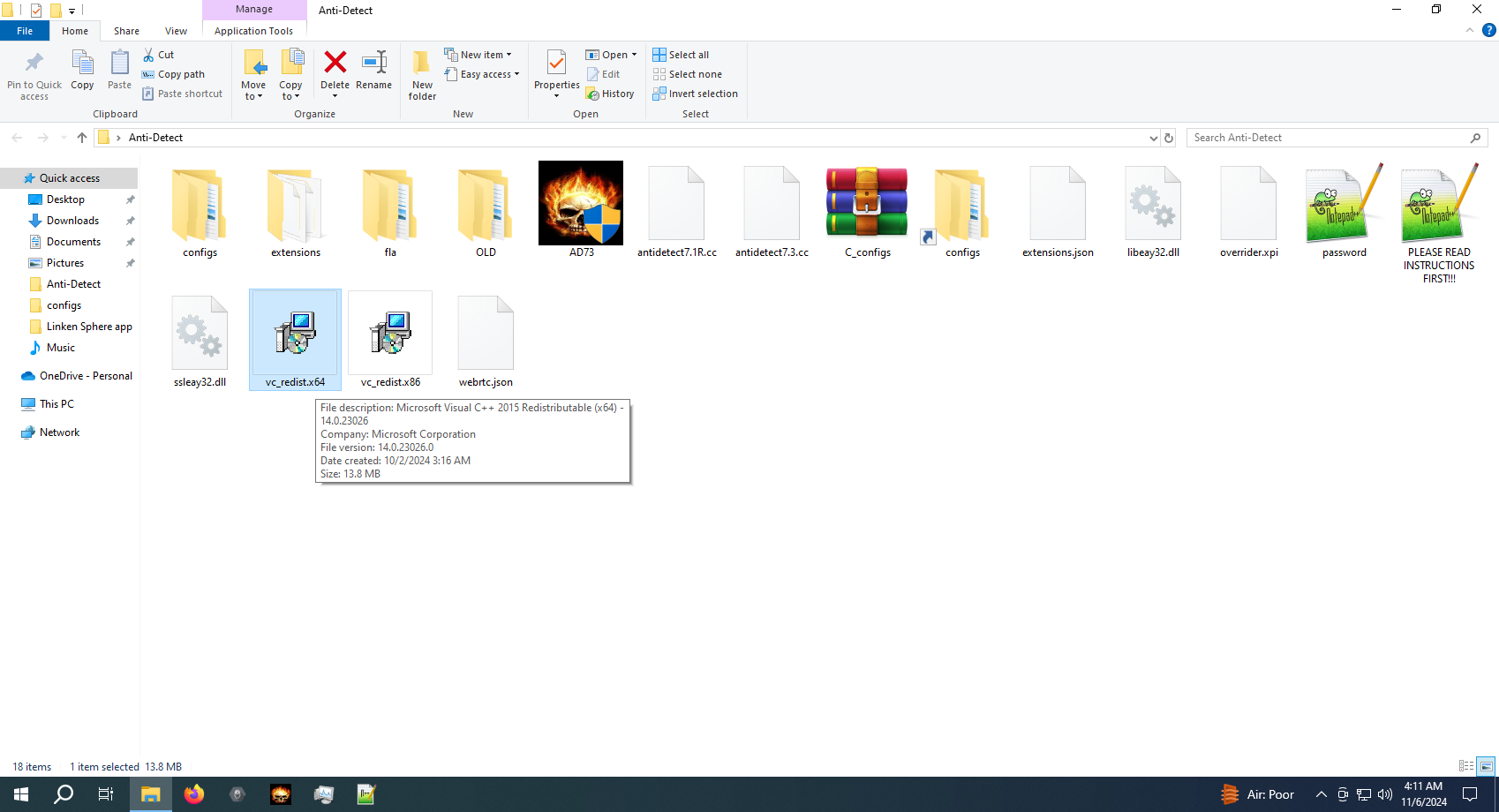Refresh the folder with the address bar refresh icon
The height and width of the screenshot is (812, 1499).
pyautogui.click(x=1169, y=138)
